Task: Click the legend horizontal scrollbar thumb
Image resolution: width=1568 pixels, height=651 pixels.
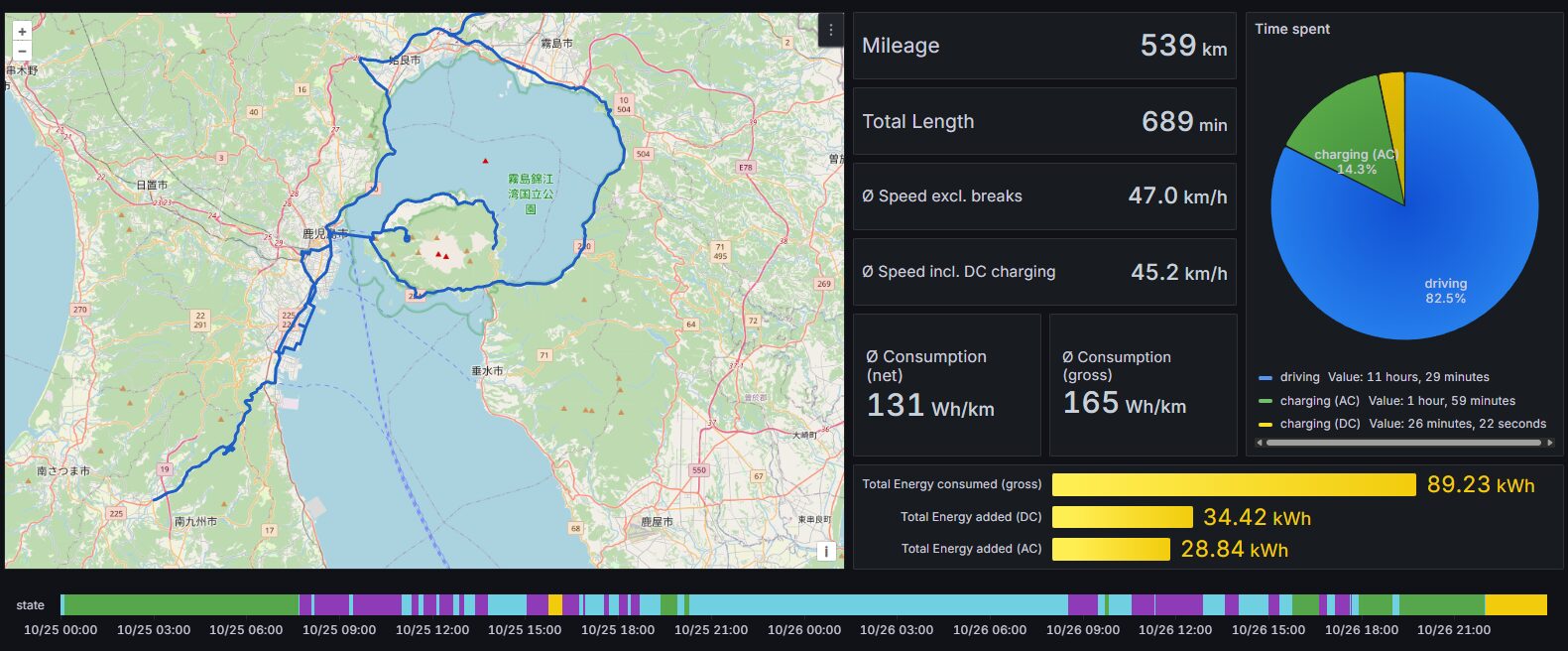Action: [x=1403, y=443]
